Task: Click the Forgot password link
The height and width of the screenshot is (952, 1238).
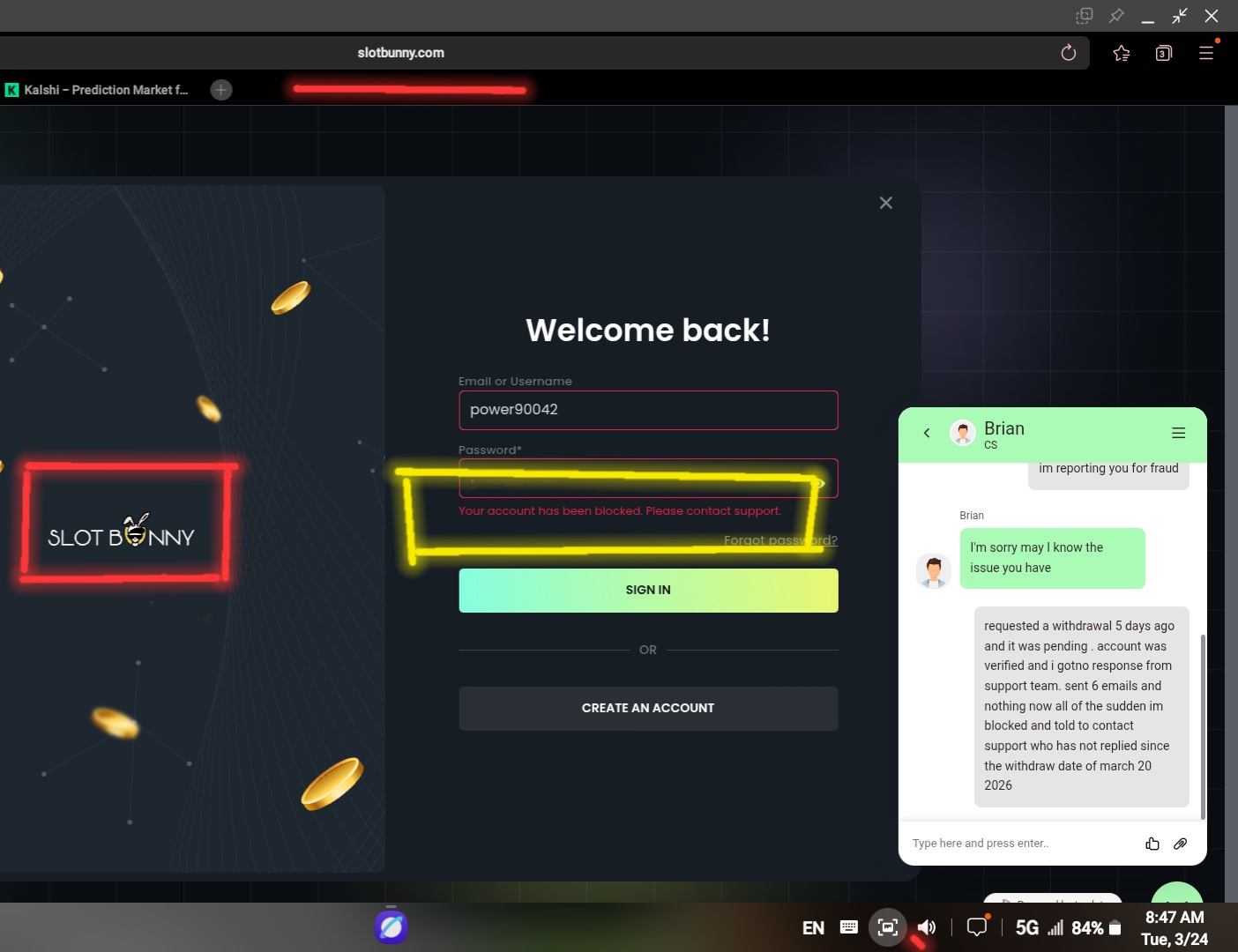Action: click(x=779, y=540)
